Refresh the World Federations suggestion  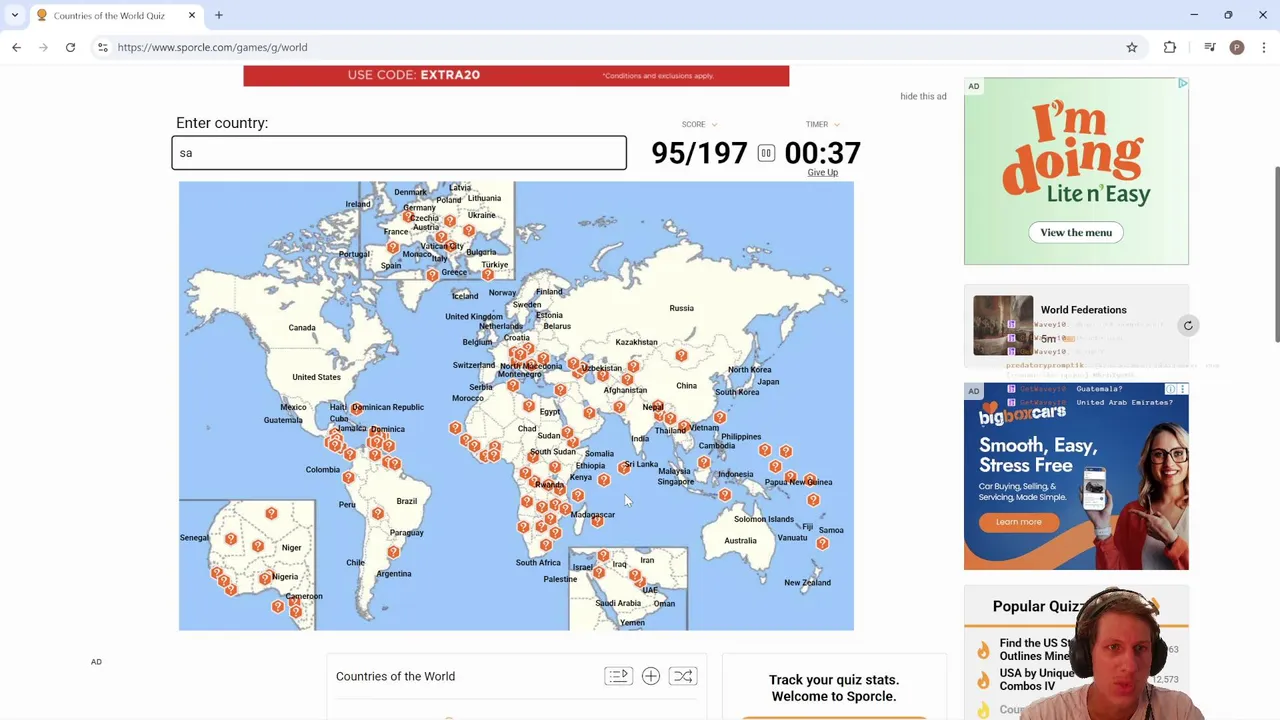1188,325
